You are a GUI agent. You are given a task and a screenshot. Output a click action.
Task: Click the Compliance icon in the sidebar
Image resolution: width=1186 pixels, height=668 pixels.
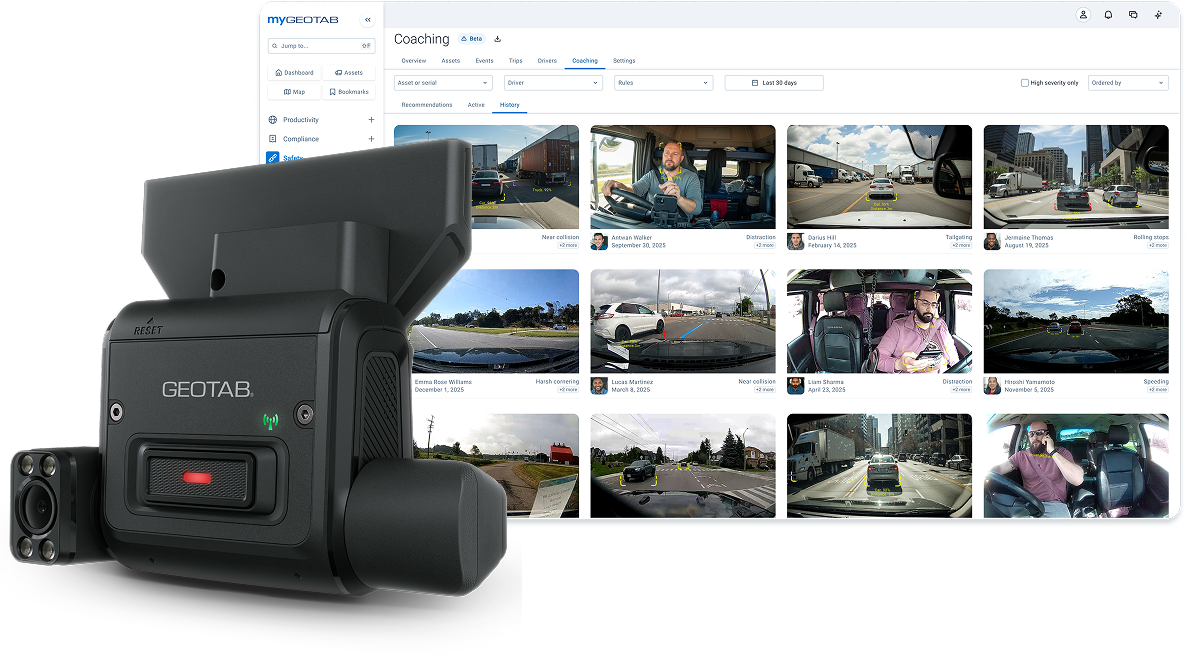273,139
